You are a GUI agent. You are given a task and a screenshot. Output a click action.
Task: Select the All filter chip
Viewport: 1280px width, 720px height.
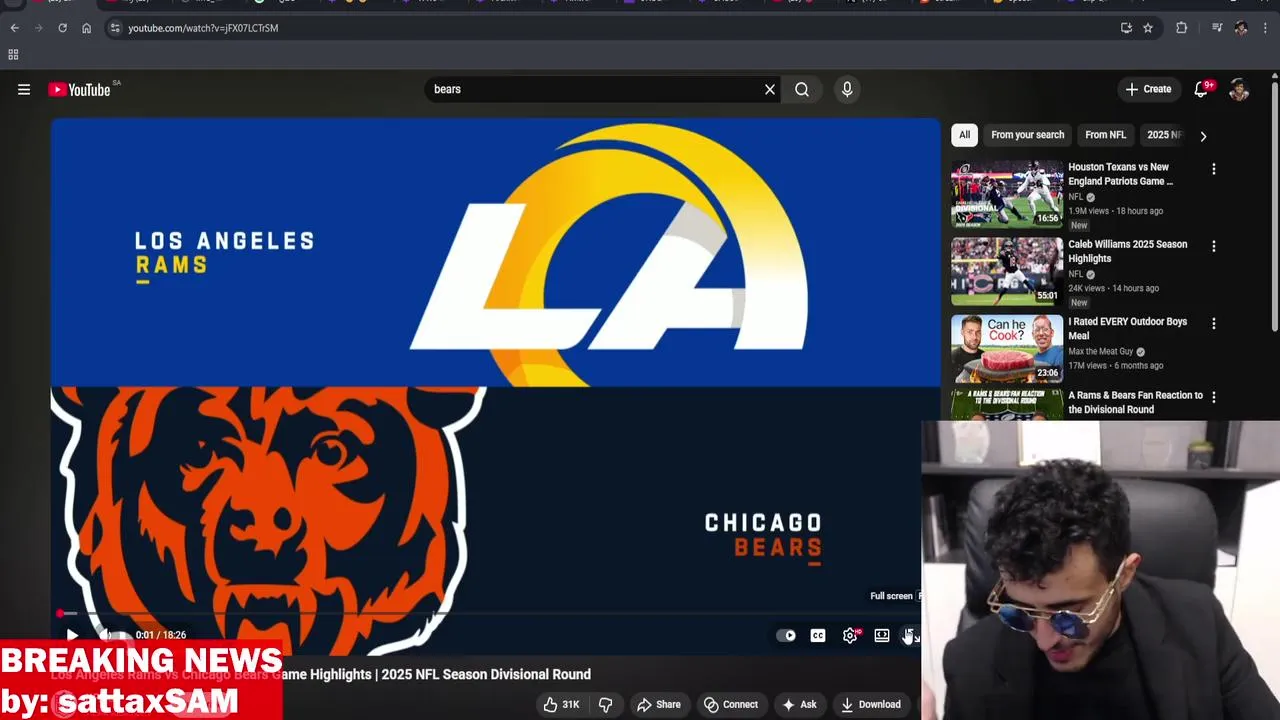tap(964, 134)
